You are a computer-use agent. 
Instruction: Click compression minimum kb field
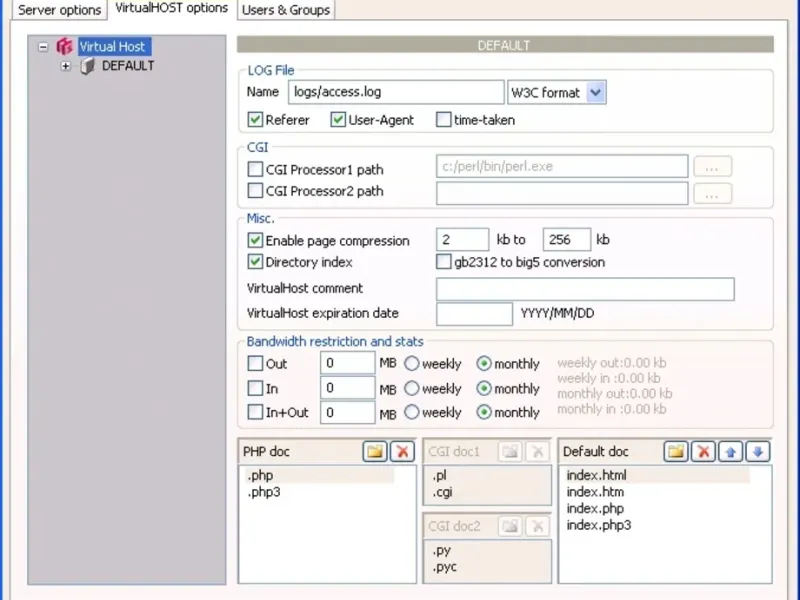(462, 240)
